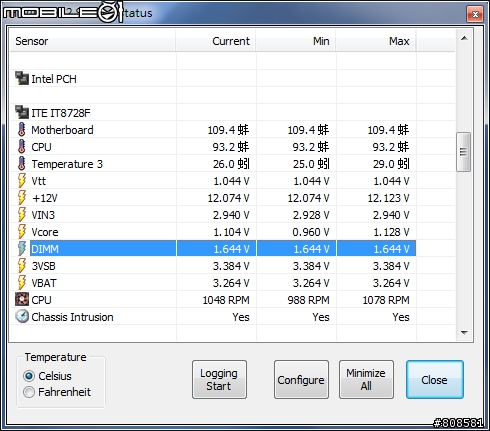Screen dimensions: 490x431
Task: Click VIN3 maximum value 2.940 V
Action: 391,215
